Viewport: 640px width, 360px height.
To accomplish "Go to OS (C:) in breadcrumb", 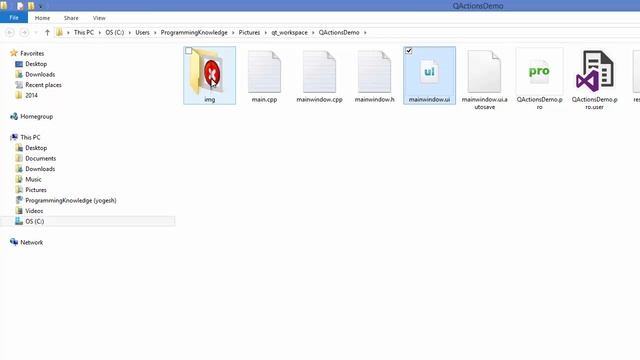I will (x=115, y=32).
